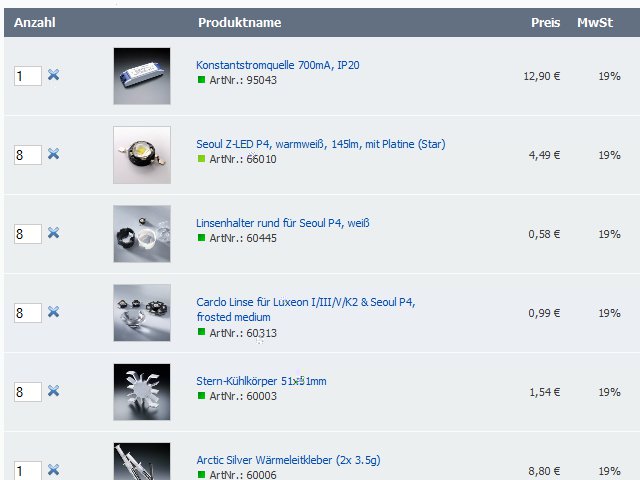Open Carclo Linse frosted medium product link
The width and height of the screenshot is (640, 480).
point(306,309)
